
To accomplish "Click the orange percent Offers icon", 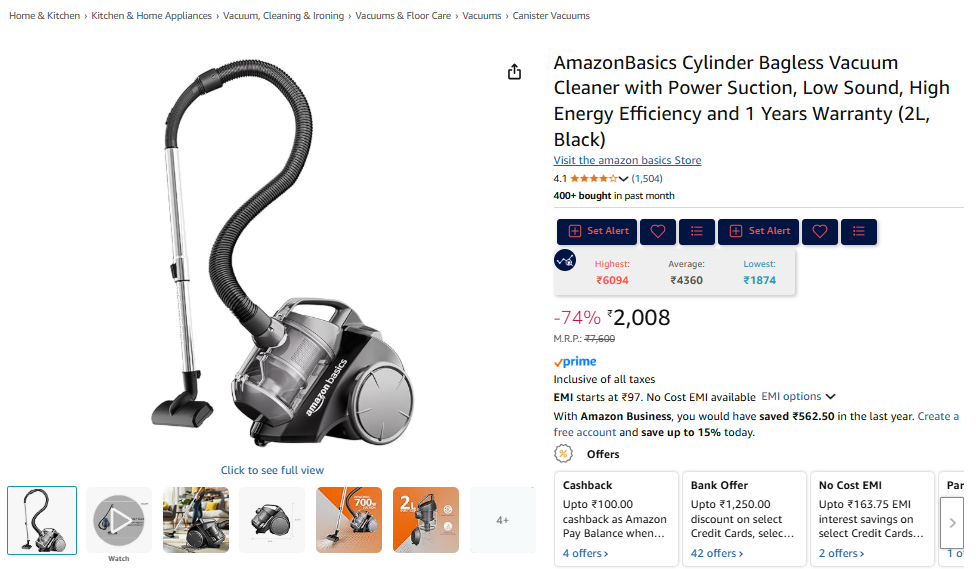I will [x=563, y=454].
